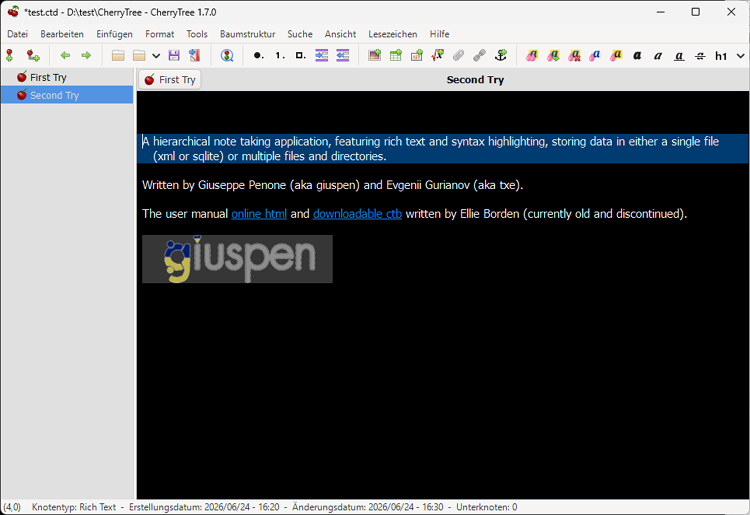The width and height of the screenshot is (750, 515).
Task: Toggle italic text formatting
Action: click(x=658, y=56)
